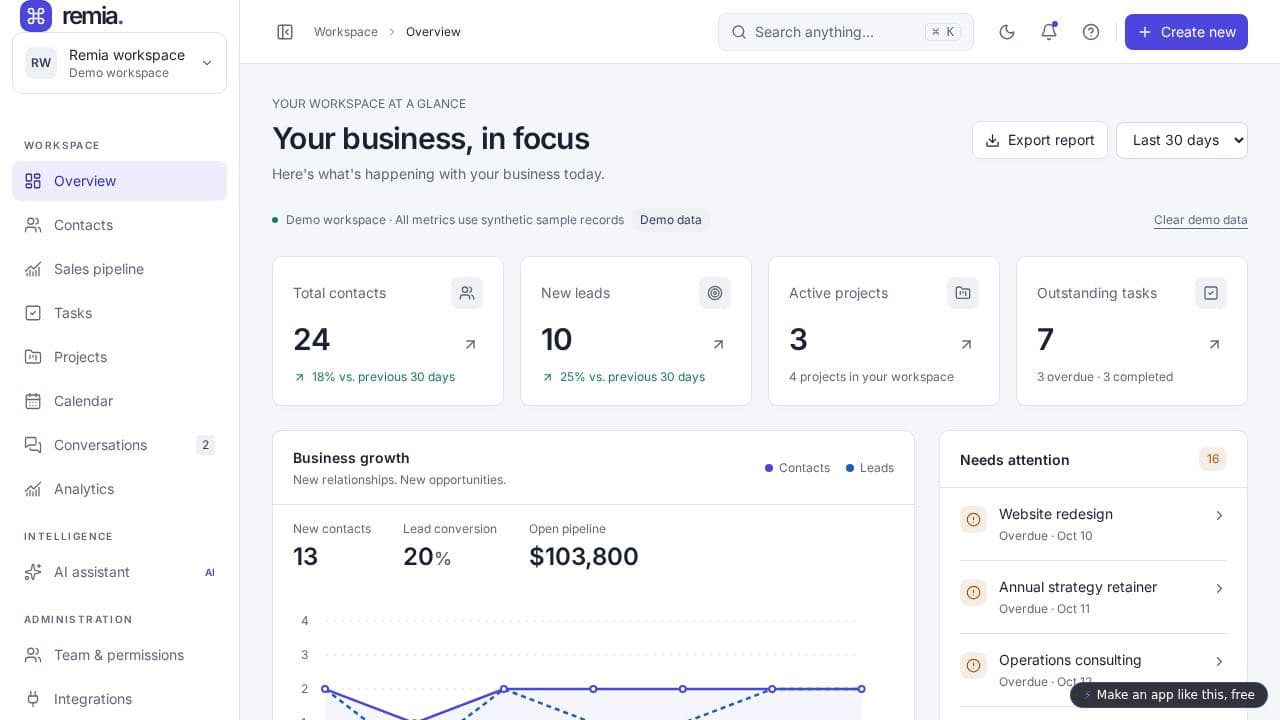This screenshot has height=720, width=1280.
Task: Expand the Remia workspace switcher
Action: point(120,63)
